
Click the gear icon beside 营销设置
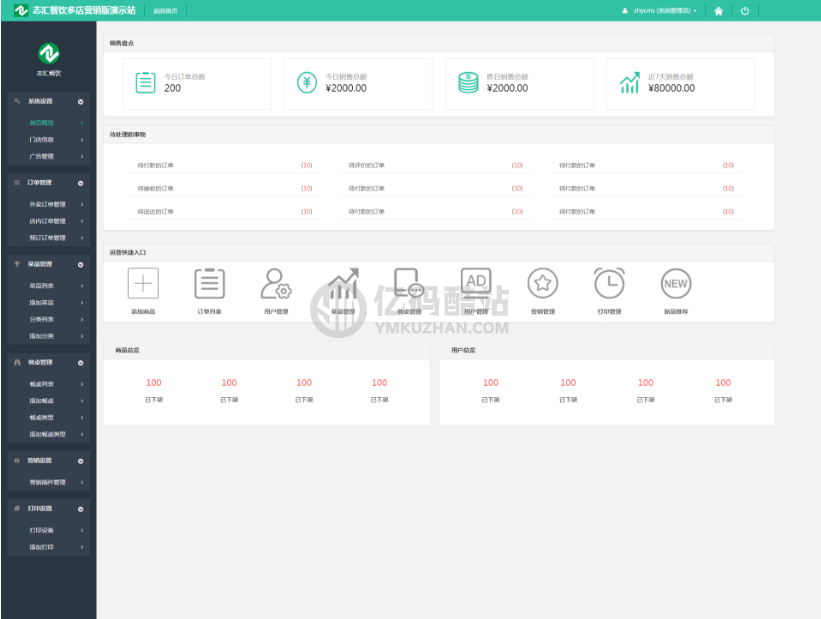(x=17, y=460)
